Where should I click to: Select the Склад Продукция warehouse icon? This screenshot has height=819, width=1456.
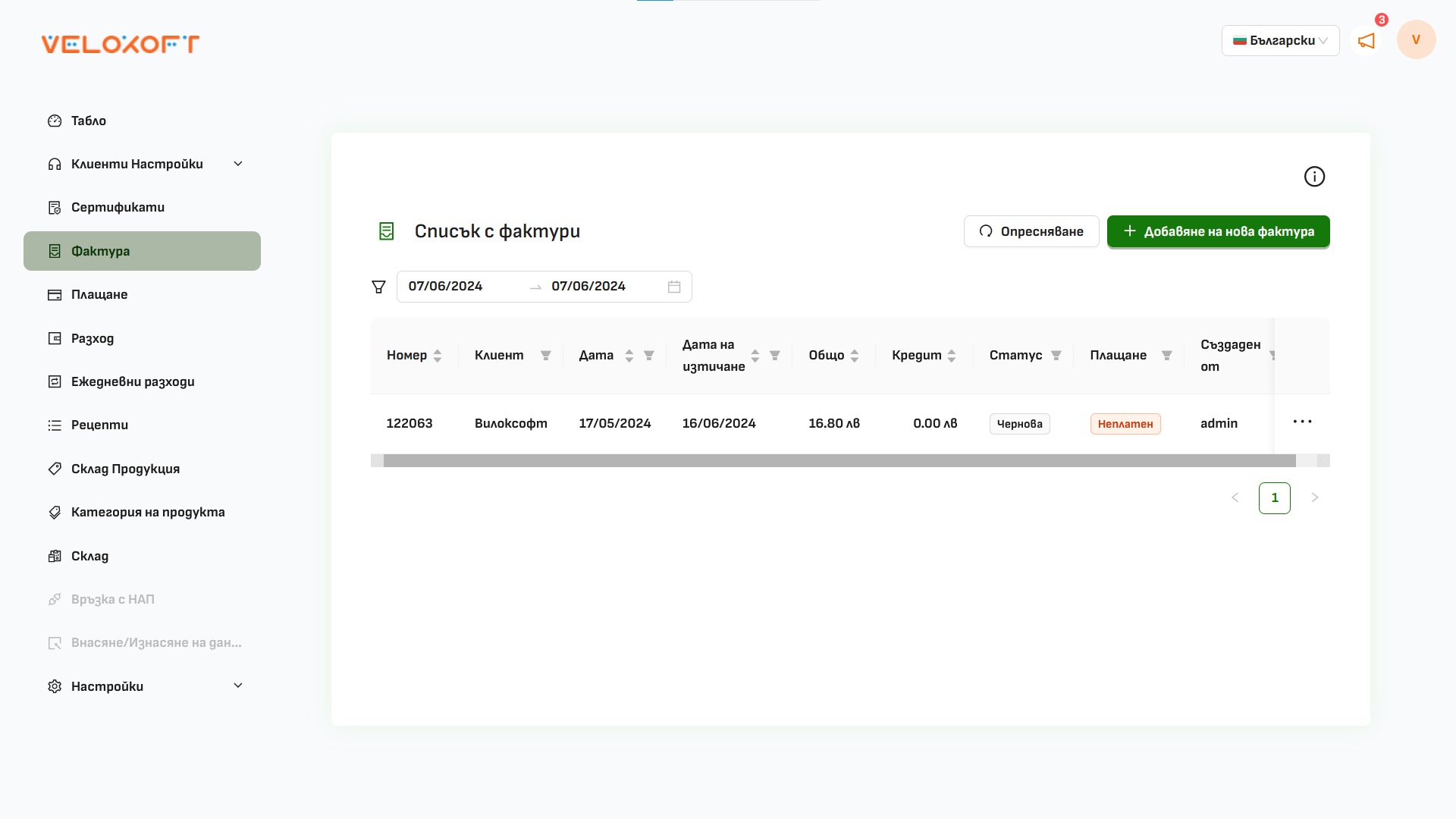[55, 469]
